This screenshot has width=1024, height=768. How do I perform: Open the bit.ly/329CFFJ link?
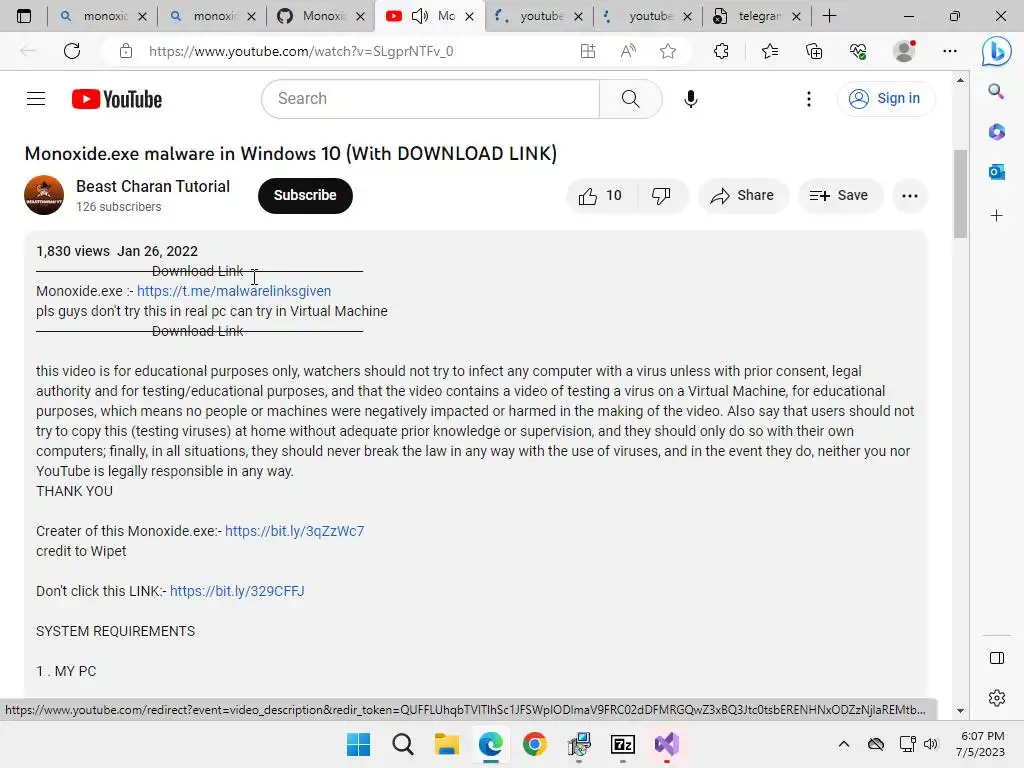pyautogui.click(x=237, y=591)
